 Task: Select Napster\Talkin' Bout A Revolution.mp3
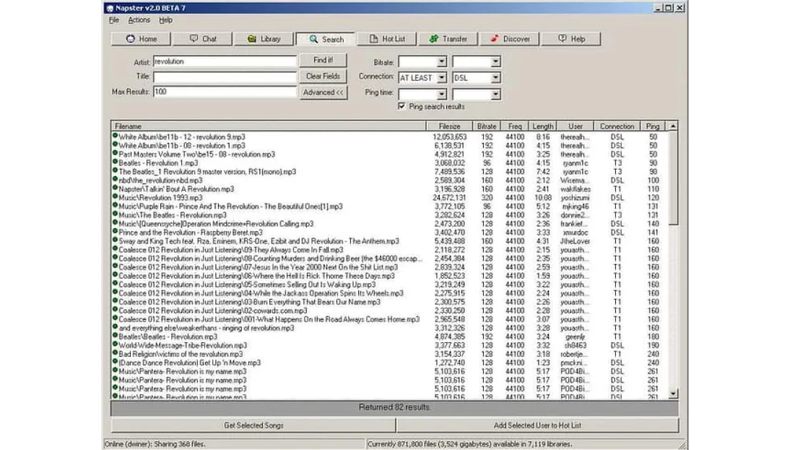(x=390, y=189)
